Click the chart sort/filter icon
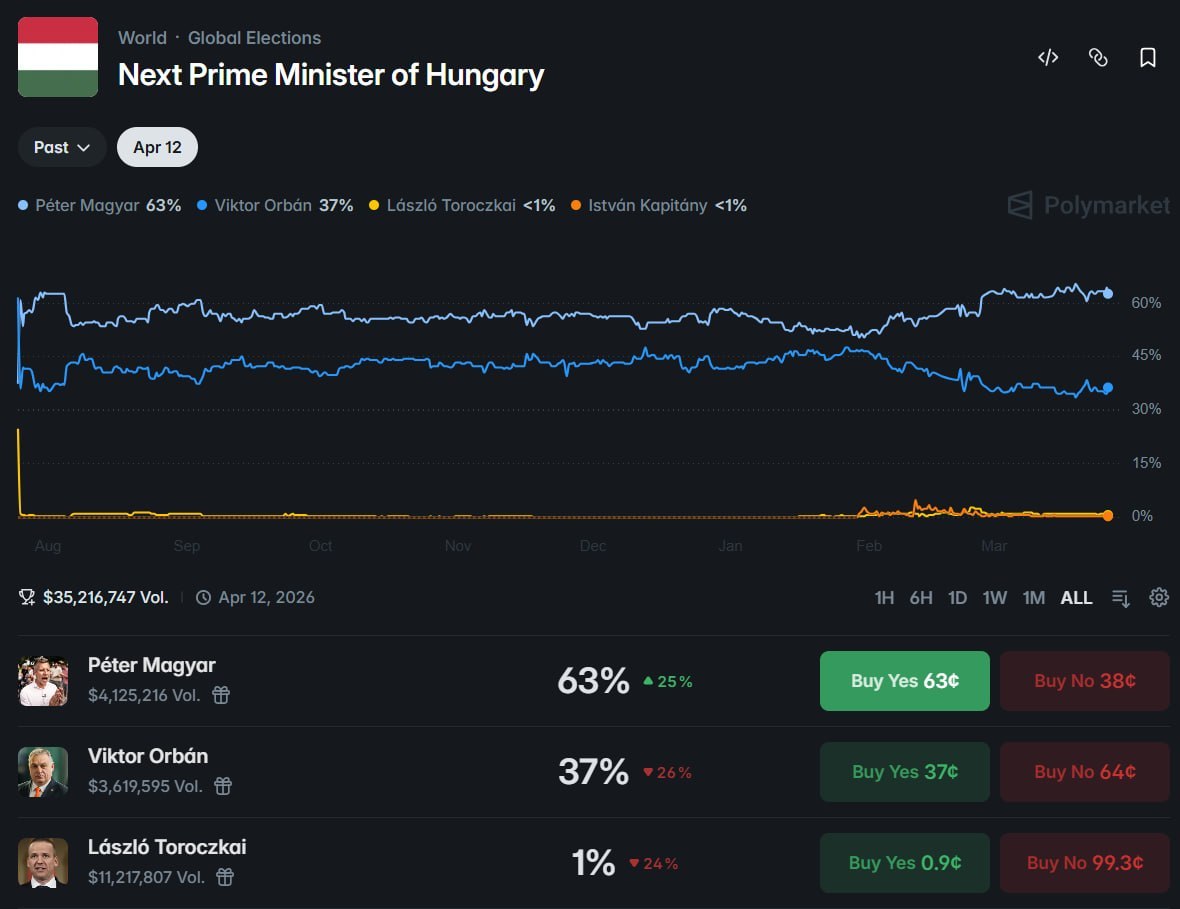Image resolution: width=1180 pixels, height=909 pixels. pyautogui.click(x=1121, y=598)
